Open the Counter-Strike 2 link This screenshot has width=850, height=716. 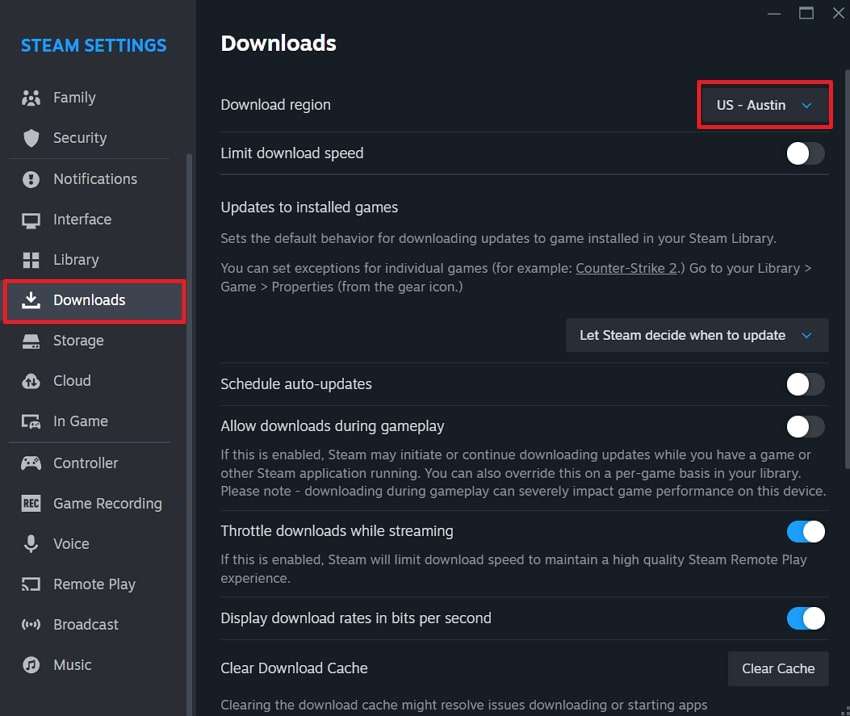(x=626, y=268)
